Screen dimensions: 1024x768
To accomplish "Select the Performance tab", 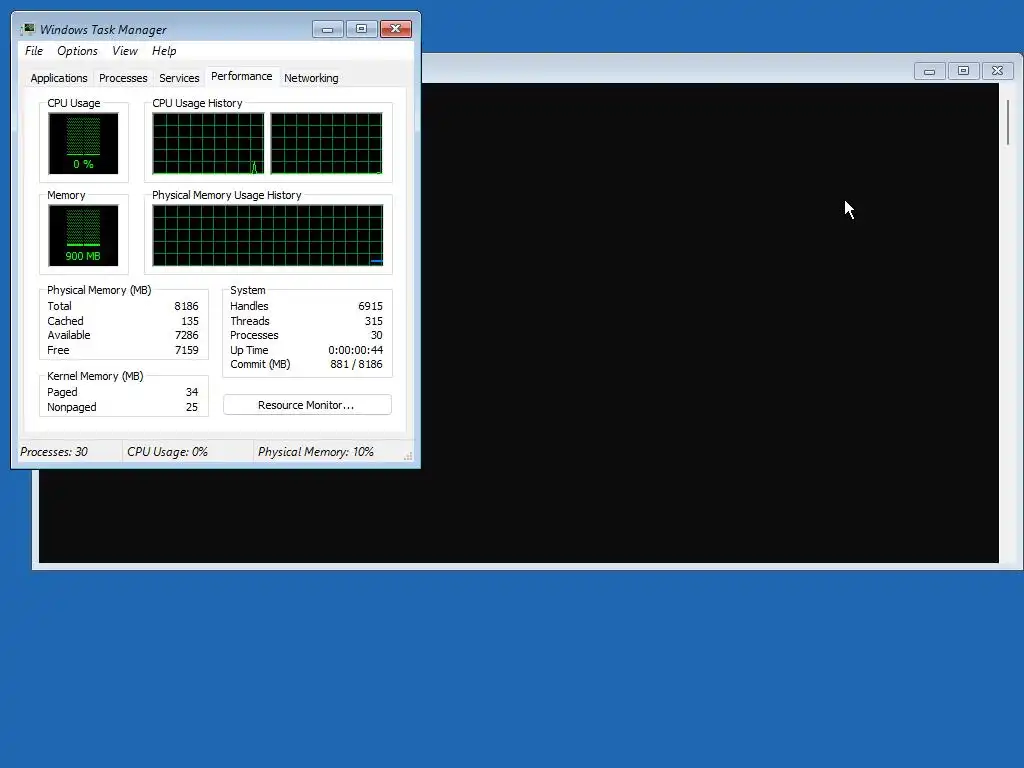I will (242, 76).
